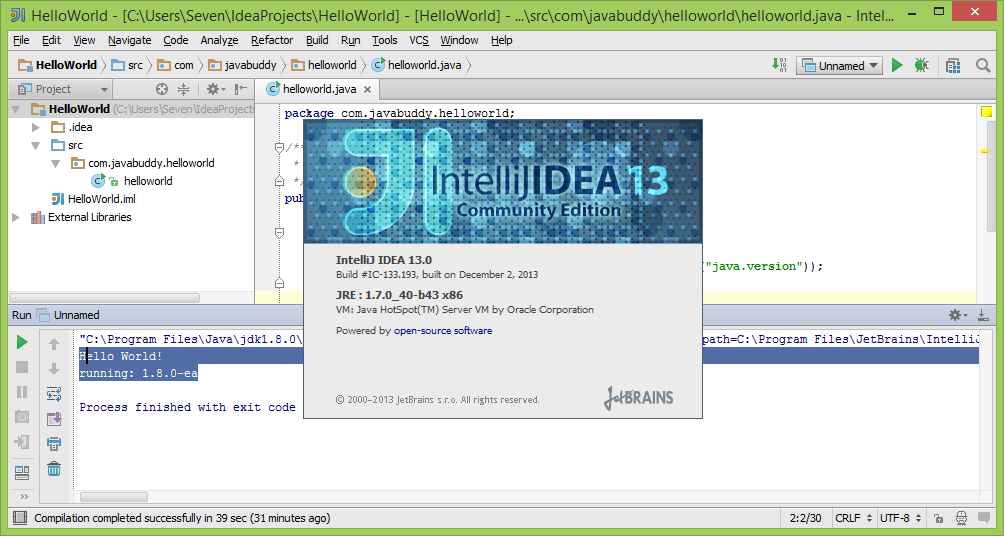Close the helloworld.java editor tab
This screenshot has height=536, width=1004.
click(x=368, y=90)
